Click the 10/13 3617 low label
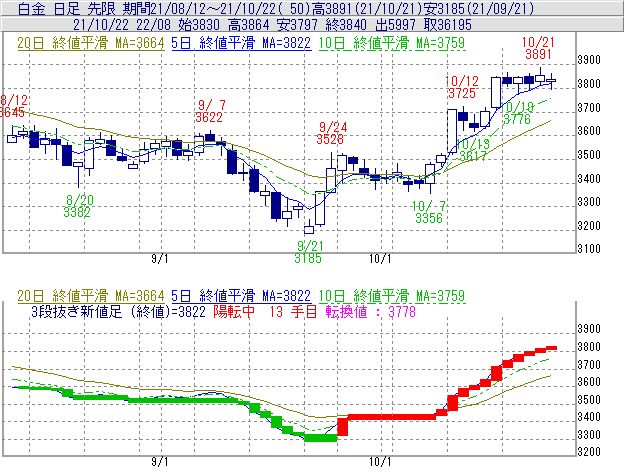 click(473, 149)
